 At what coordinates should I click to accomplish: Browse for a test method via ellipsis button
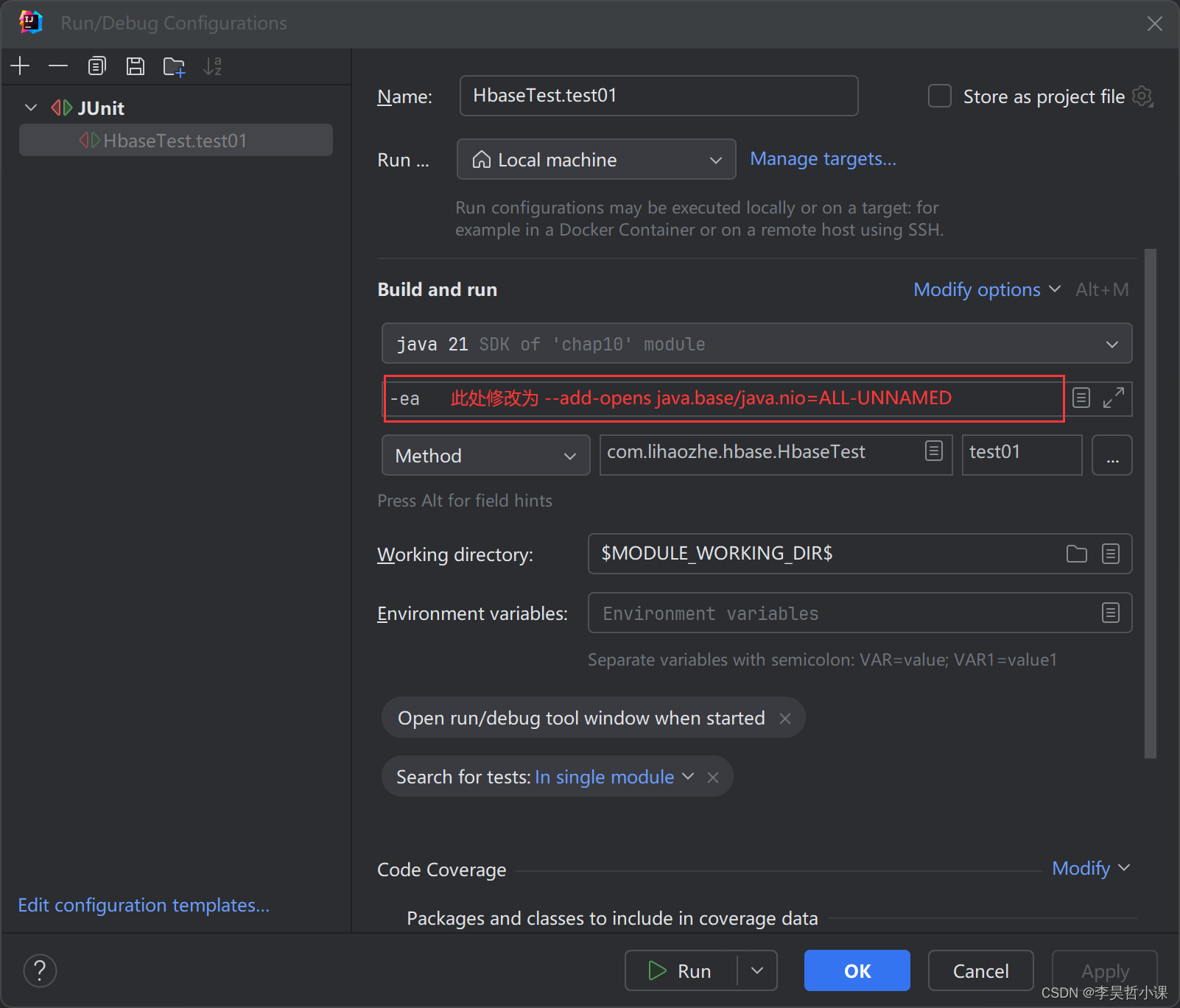click(1112, 455)
